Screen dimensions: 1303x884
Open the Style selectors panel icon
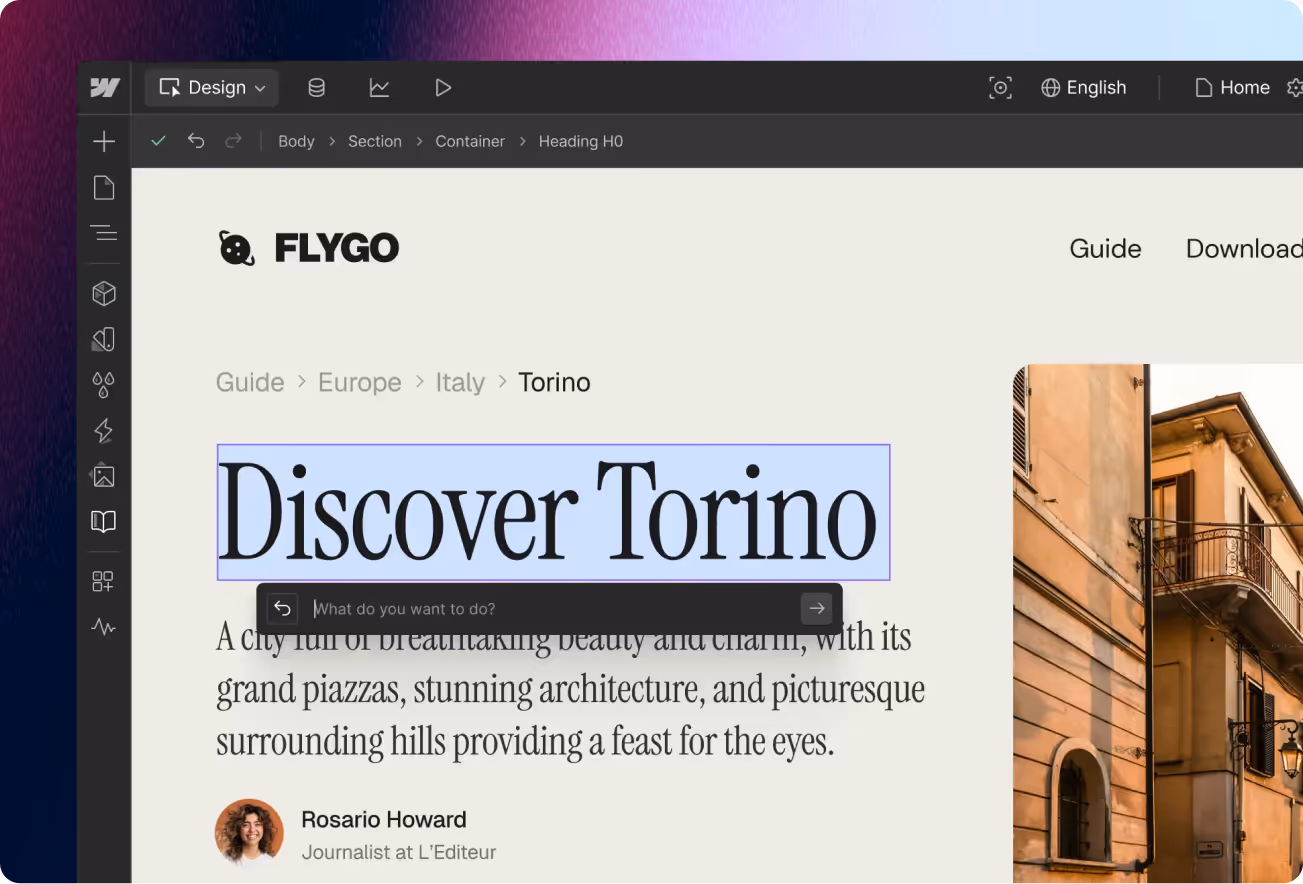click(x=104, y=340)
